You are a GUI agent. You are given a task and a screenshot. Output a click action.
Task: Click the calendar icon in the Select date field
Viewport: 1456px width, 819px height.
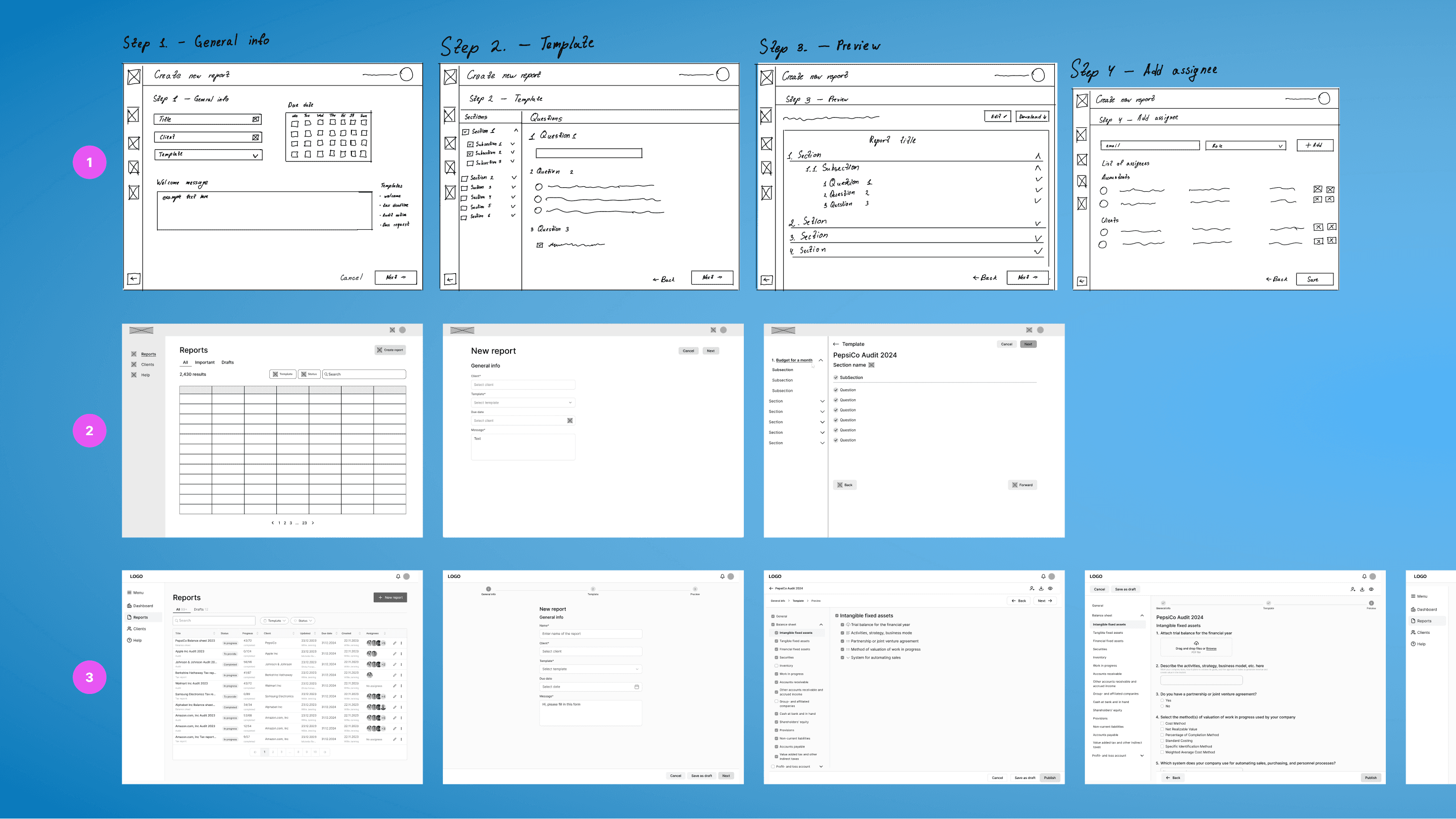637,687
